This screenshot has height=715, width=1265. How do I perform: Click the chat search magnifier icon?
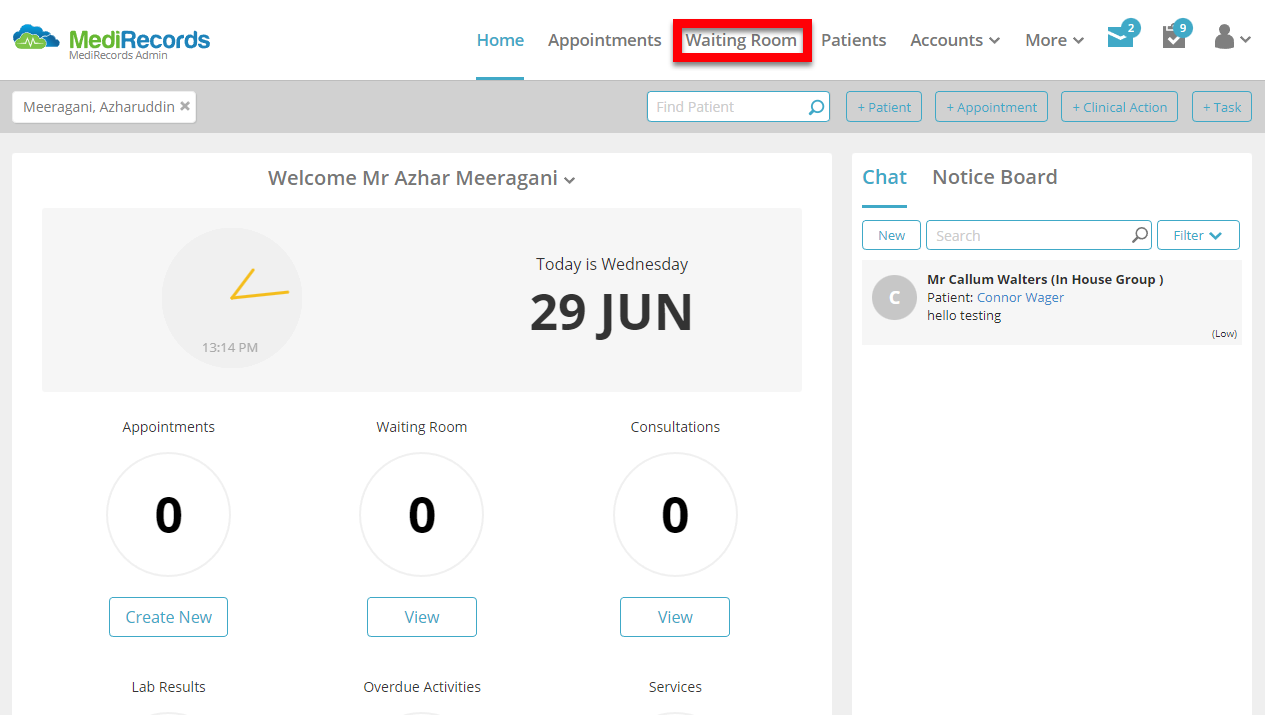click(x=1140, y=235)
